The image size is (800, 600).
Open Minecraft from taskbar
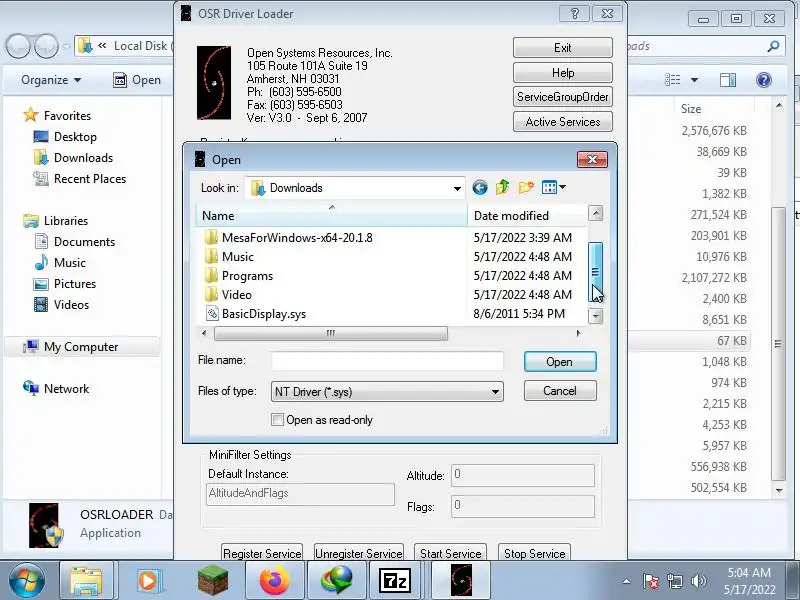coord(213,581)
